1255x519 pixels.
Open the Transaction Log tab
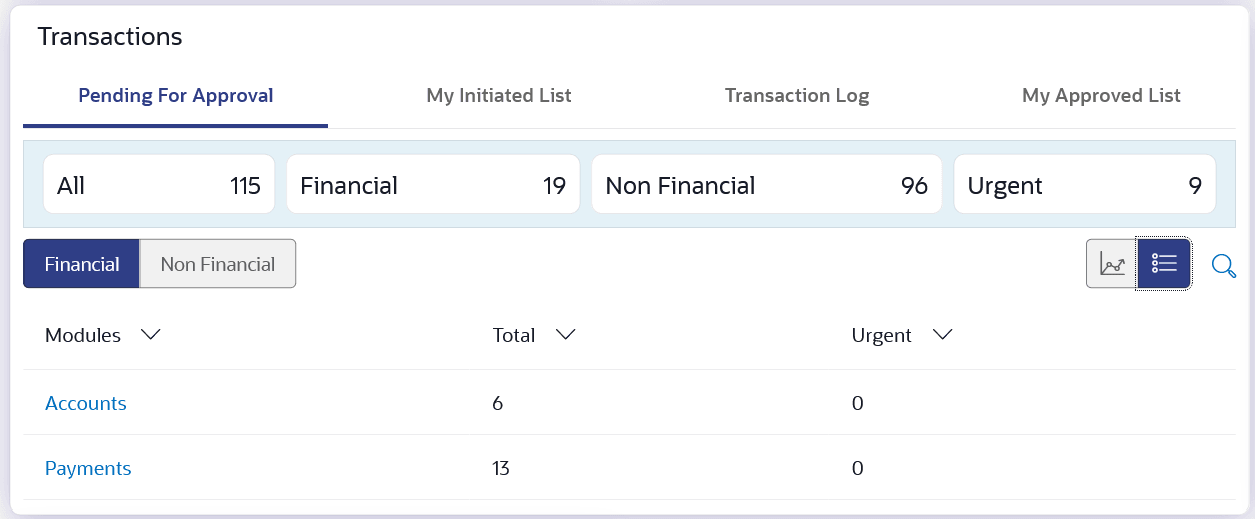tap(797, 96)
